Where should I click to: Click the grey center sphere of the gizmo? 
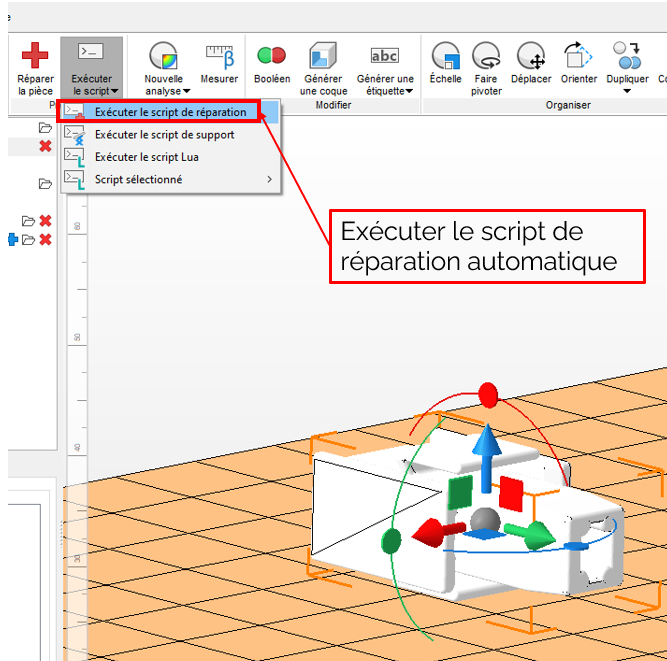coord(485,520)
